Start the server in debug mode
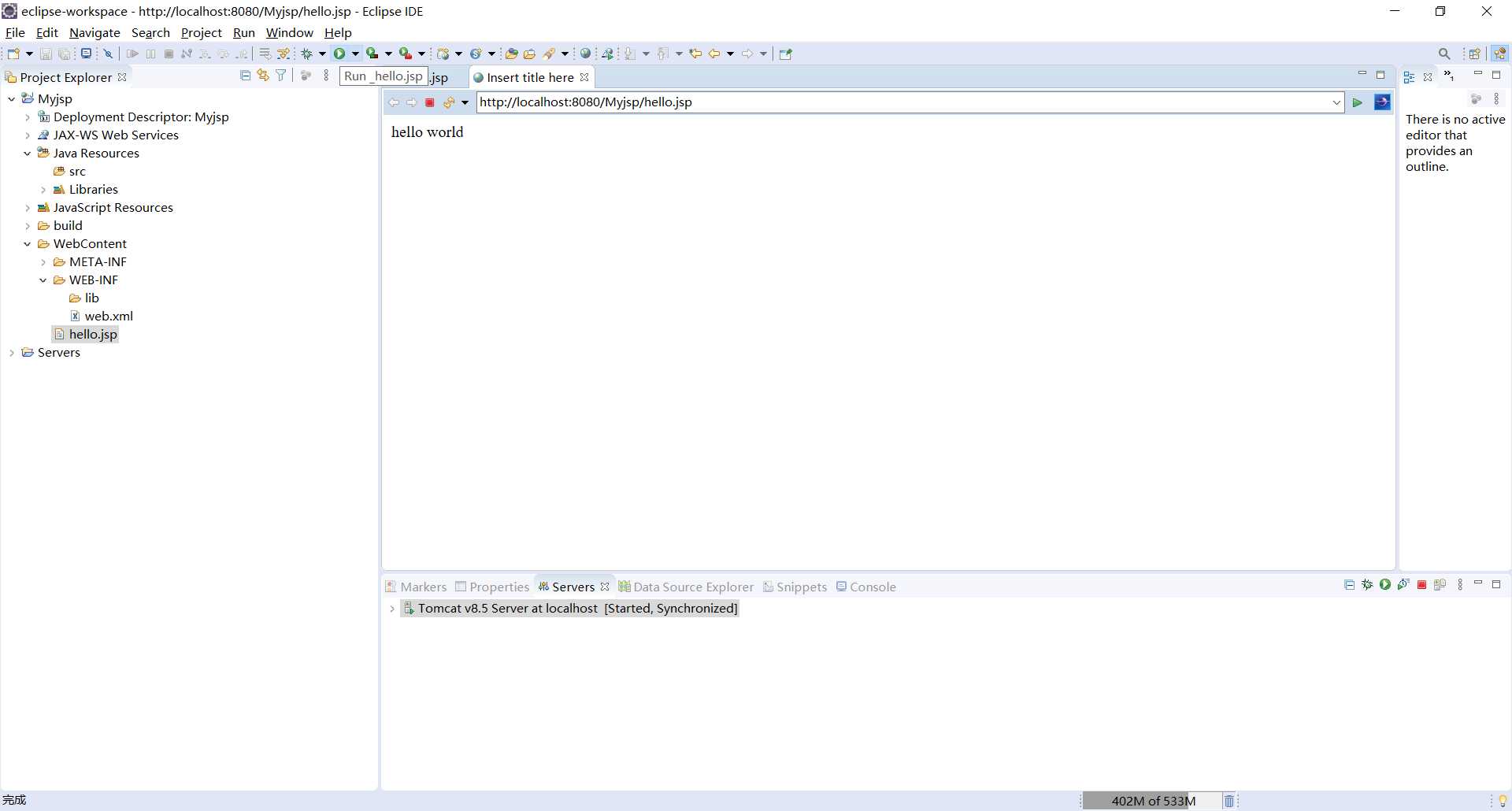The image size is (1512, 811). 1367,585
